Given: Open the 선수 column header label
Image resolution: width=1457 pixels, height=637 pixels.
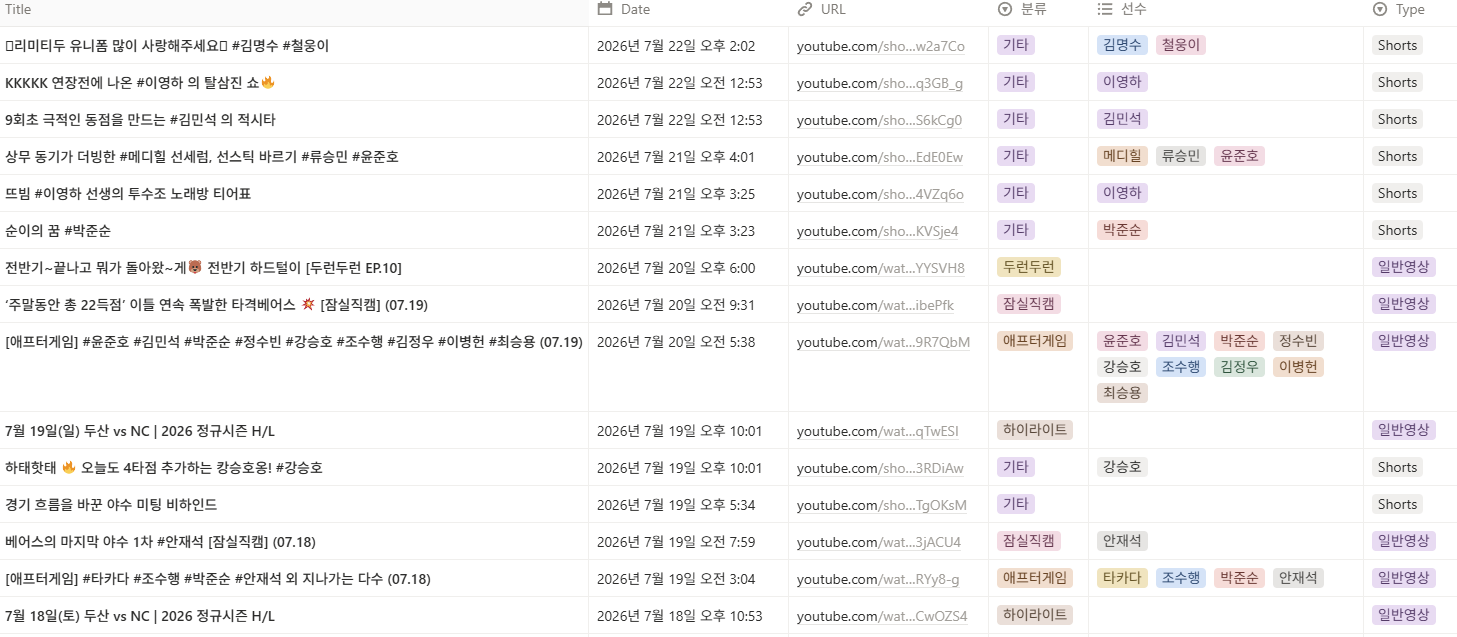Looking at the screenshot, I should pyautogui.click(x=1134, y=9).
